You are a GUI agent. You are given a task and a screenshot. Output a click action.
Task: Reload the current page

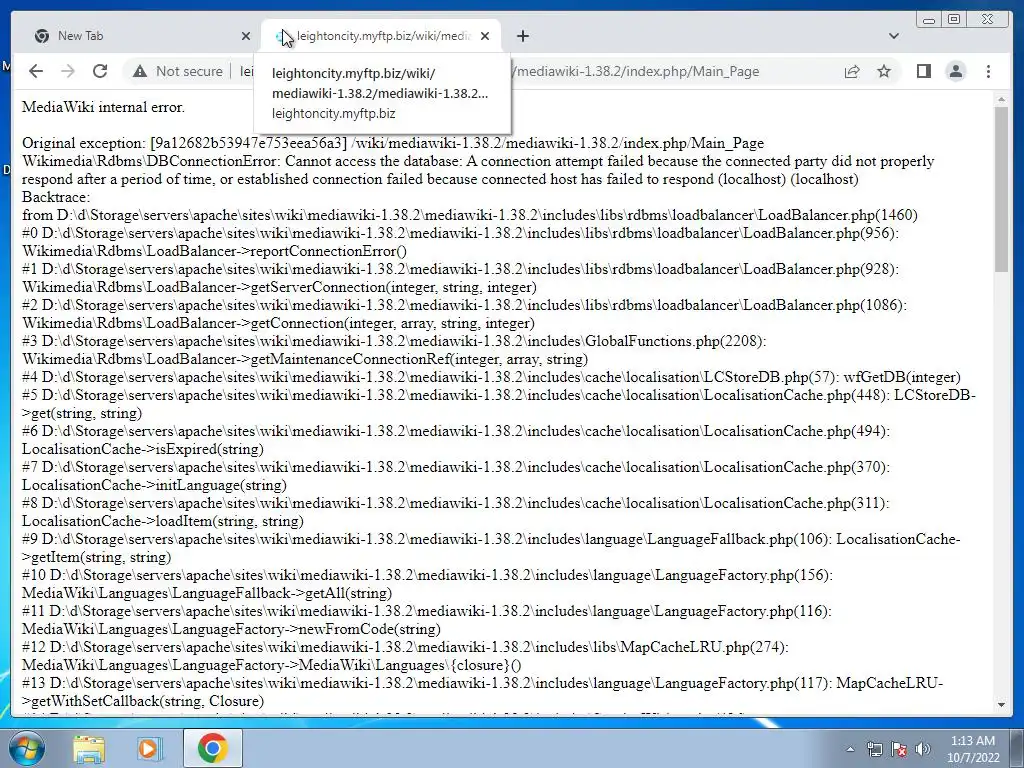tap(100, 71)
